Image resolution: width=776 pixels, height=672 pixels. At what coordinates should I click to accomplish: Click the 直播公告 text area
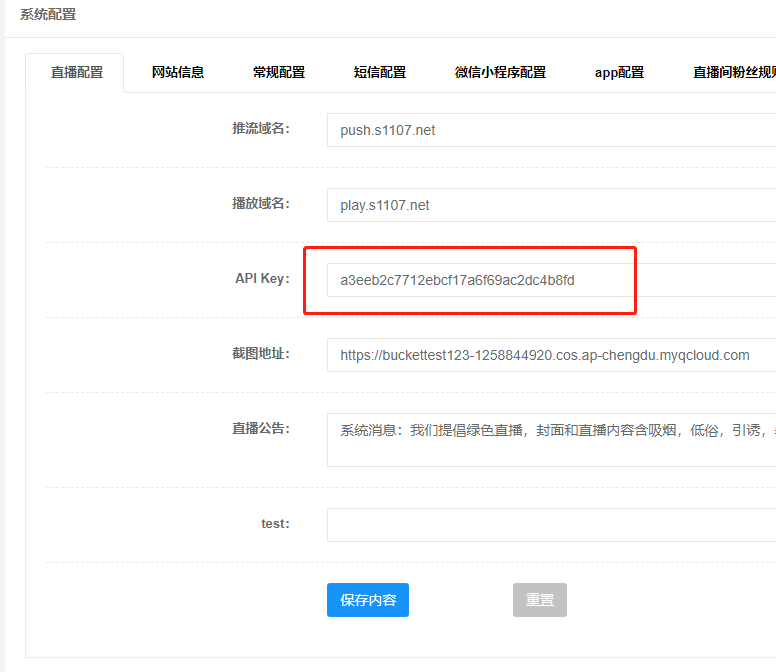tap(551, 440)
